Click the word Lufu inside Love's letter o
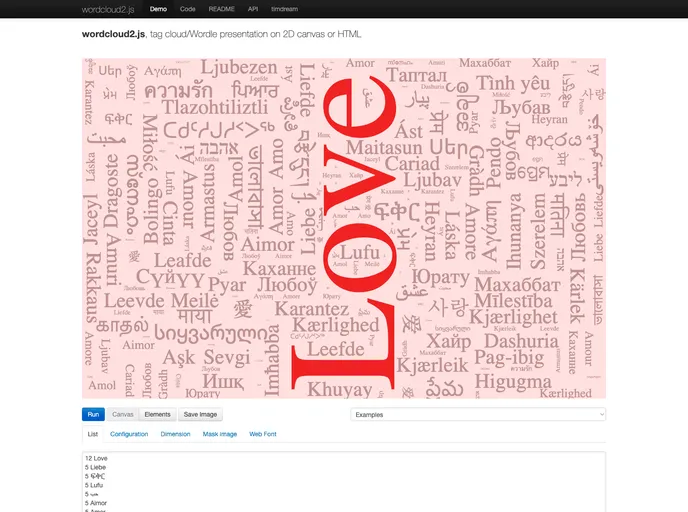 coord(360,253)
